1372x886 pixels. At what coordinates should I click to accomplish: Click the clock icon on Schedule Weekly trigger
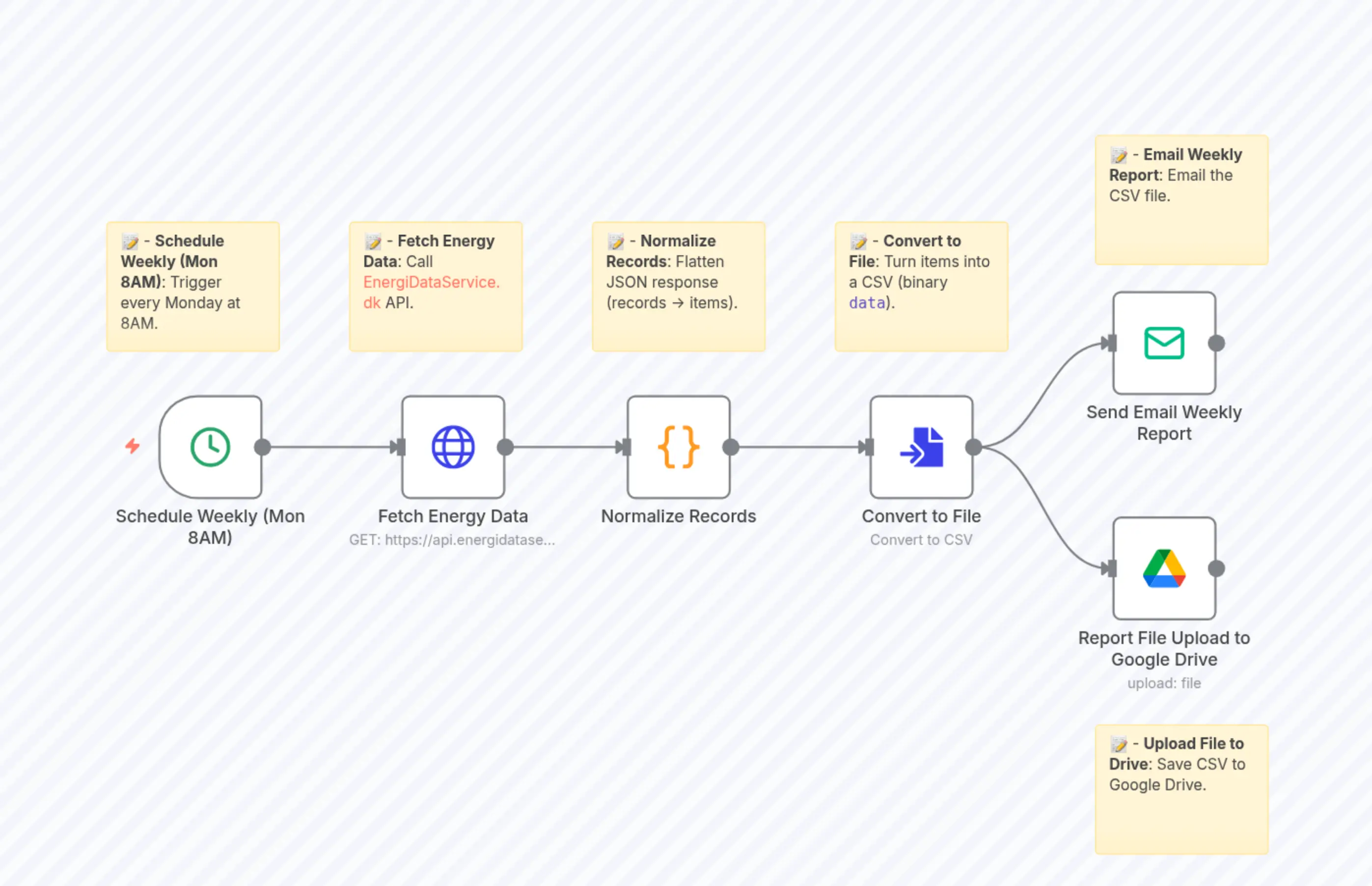pos(210,448)
